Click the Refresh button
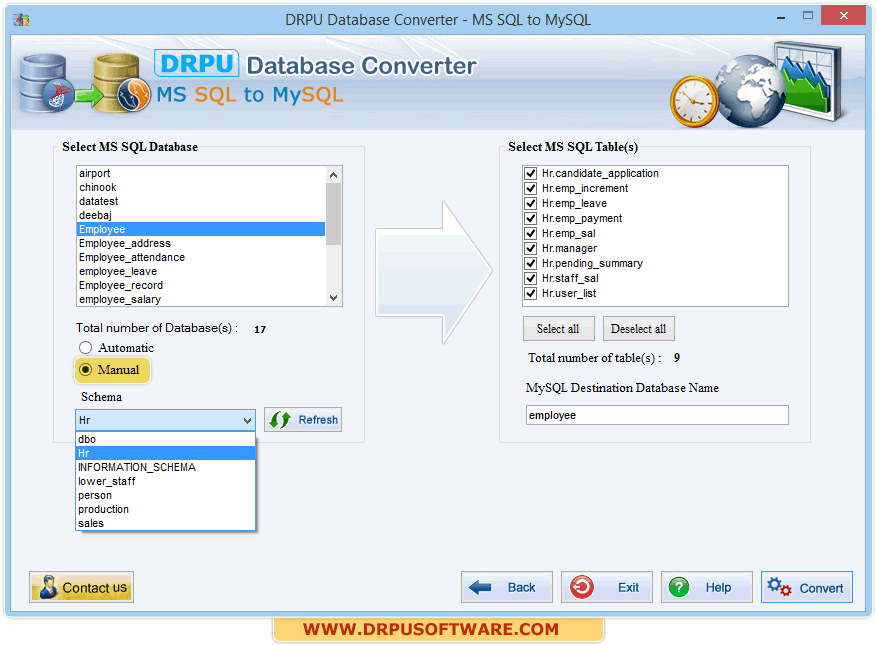The height and width of the screenshot is (645, 877). [303, 420]
